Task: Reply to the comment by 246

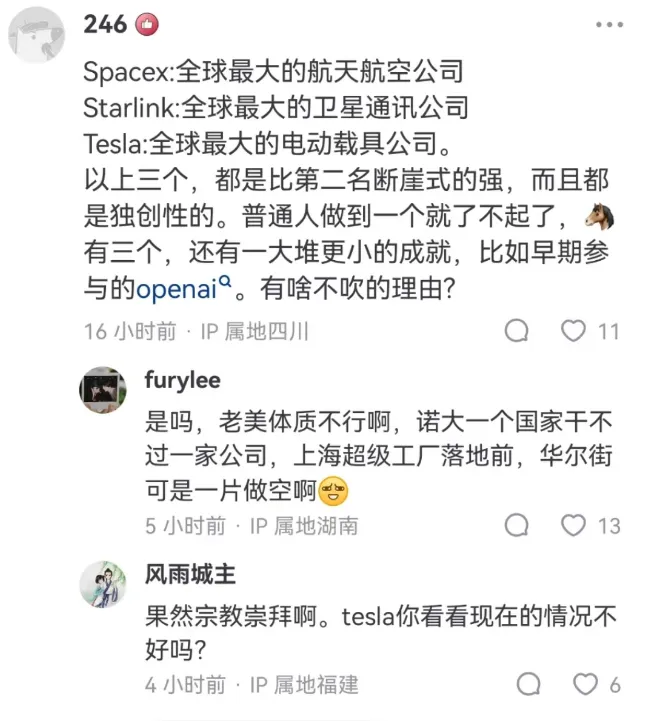Action: click(x=517, y=331)
